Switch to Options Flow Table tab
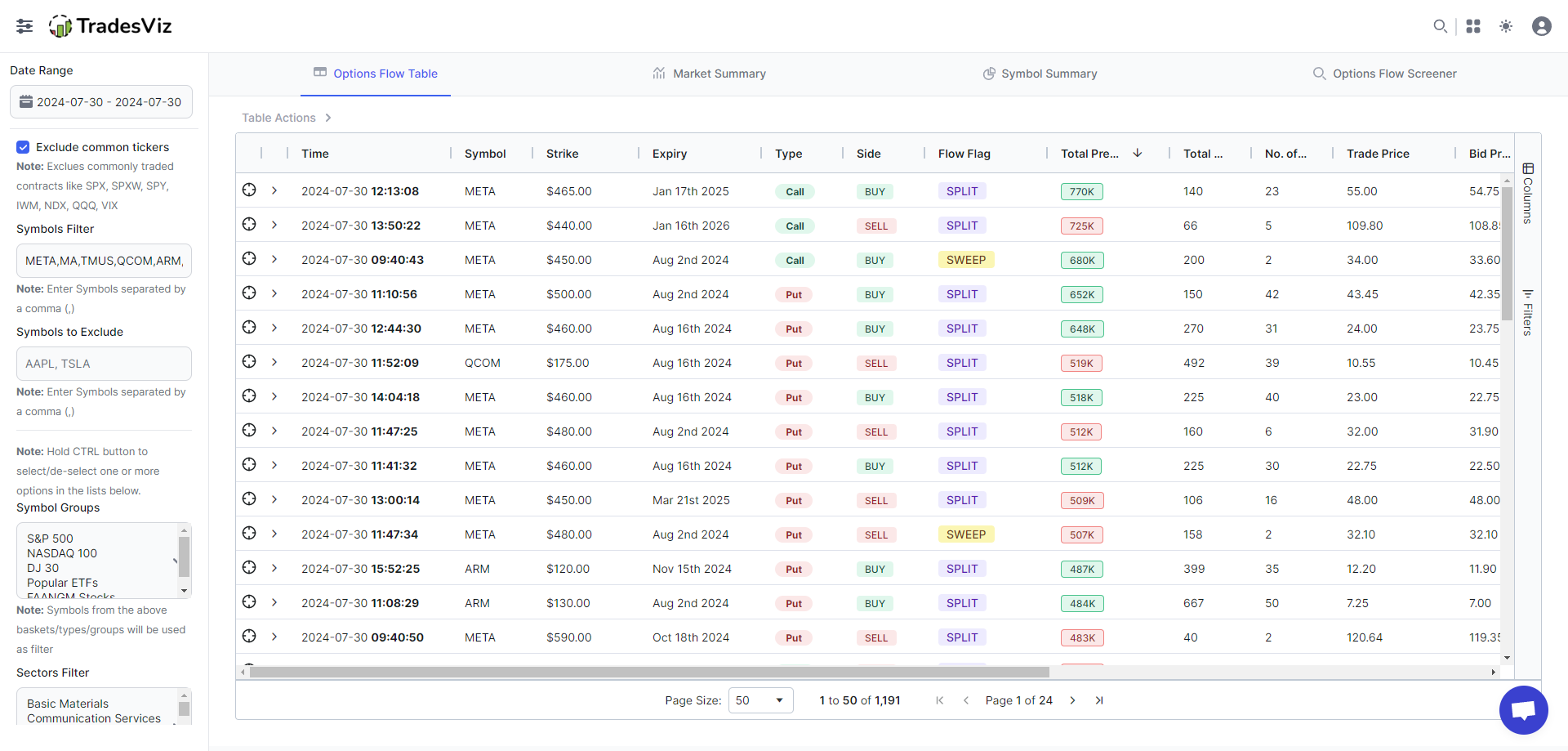This screenshot has height=751, width=1568. tap(376, 74)
